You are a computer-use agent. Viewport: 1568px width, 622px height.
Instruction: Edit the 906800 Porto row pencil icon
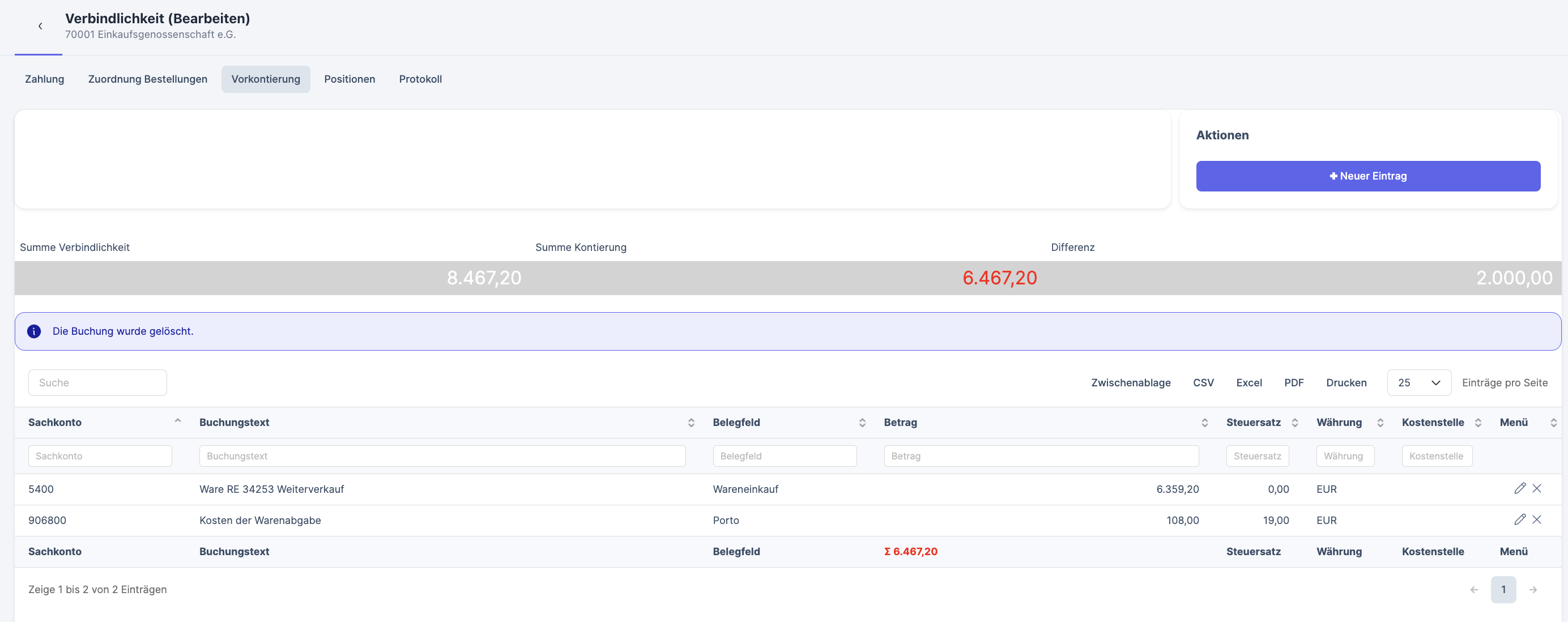pyautogui.click(x=1519, y=519)
